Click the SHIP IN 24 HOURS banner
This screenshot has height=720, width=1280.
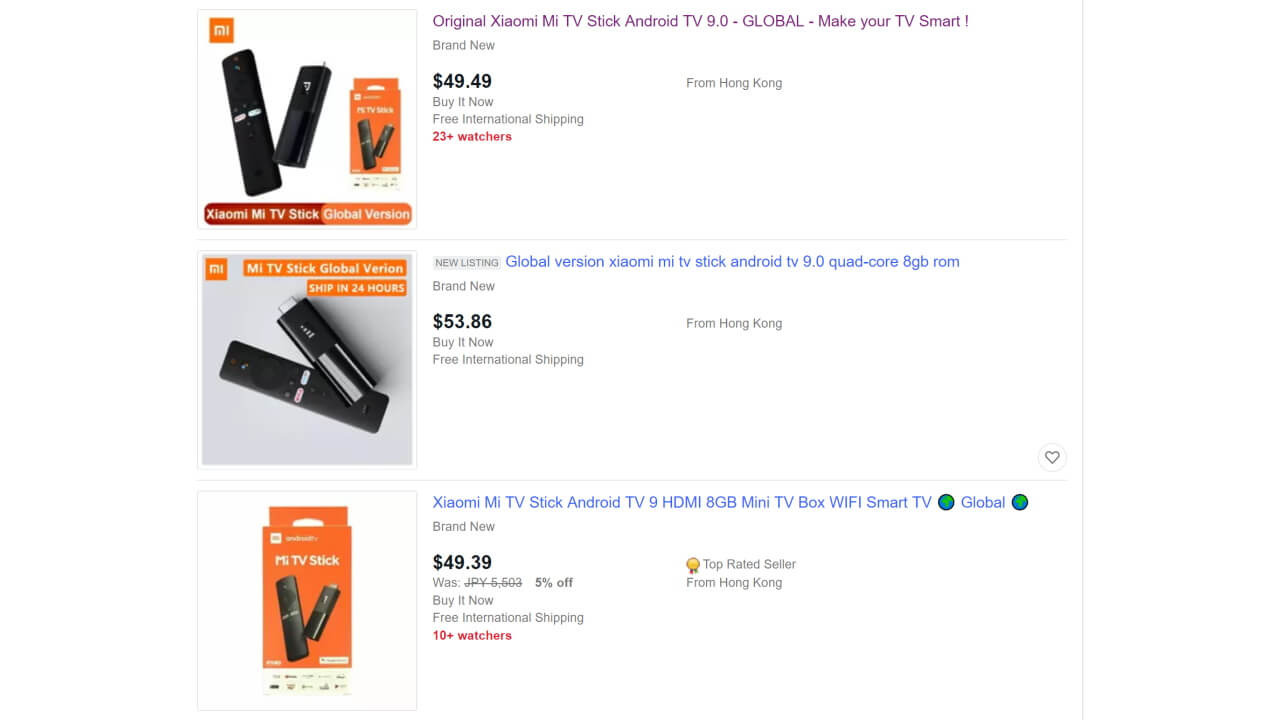[x=356, y=288]
